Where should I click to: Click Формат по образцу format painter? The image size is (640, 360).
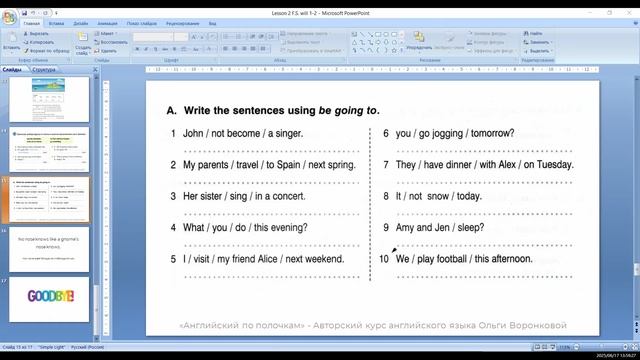pos(47,51)
